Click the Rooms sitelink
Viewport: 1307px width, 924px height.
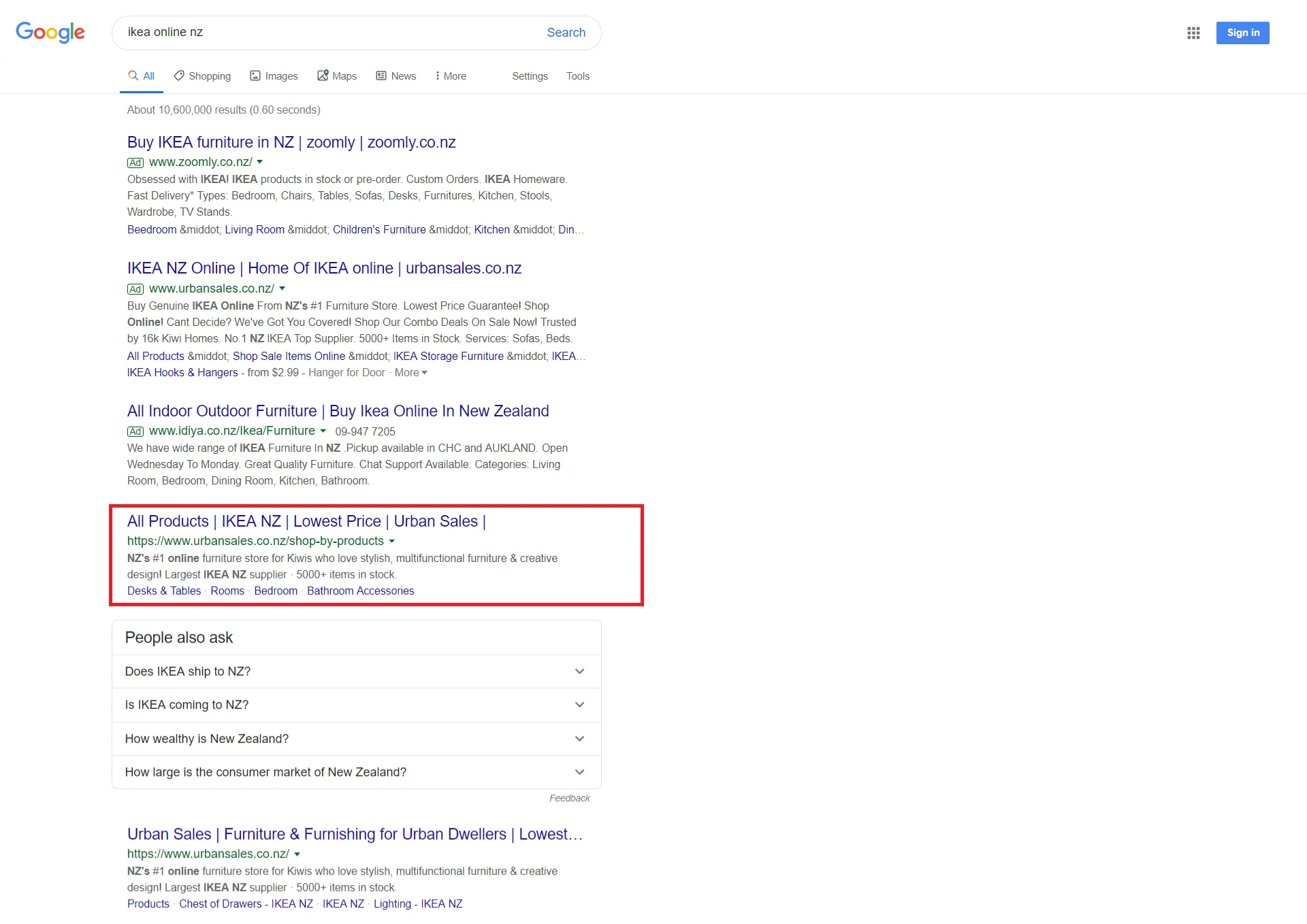[x=227, y=591]
